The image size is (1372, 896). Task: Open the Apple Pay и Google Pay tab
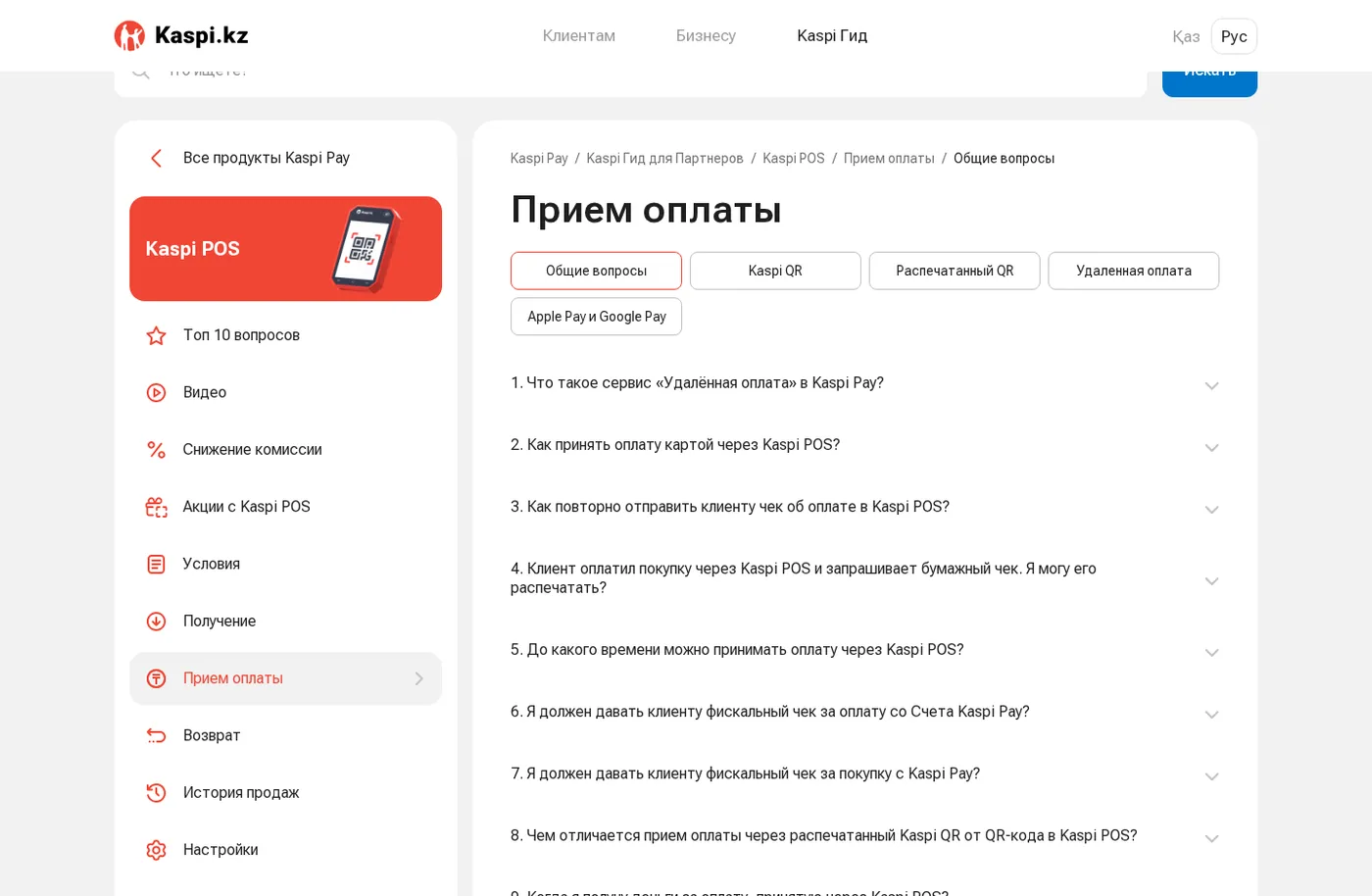(596, 317)
